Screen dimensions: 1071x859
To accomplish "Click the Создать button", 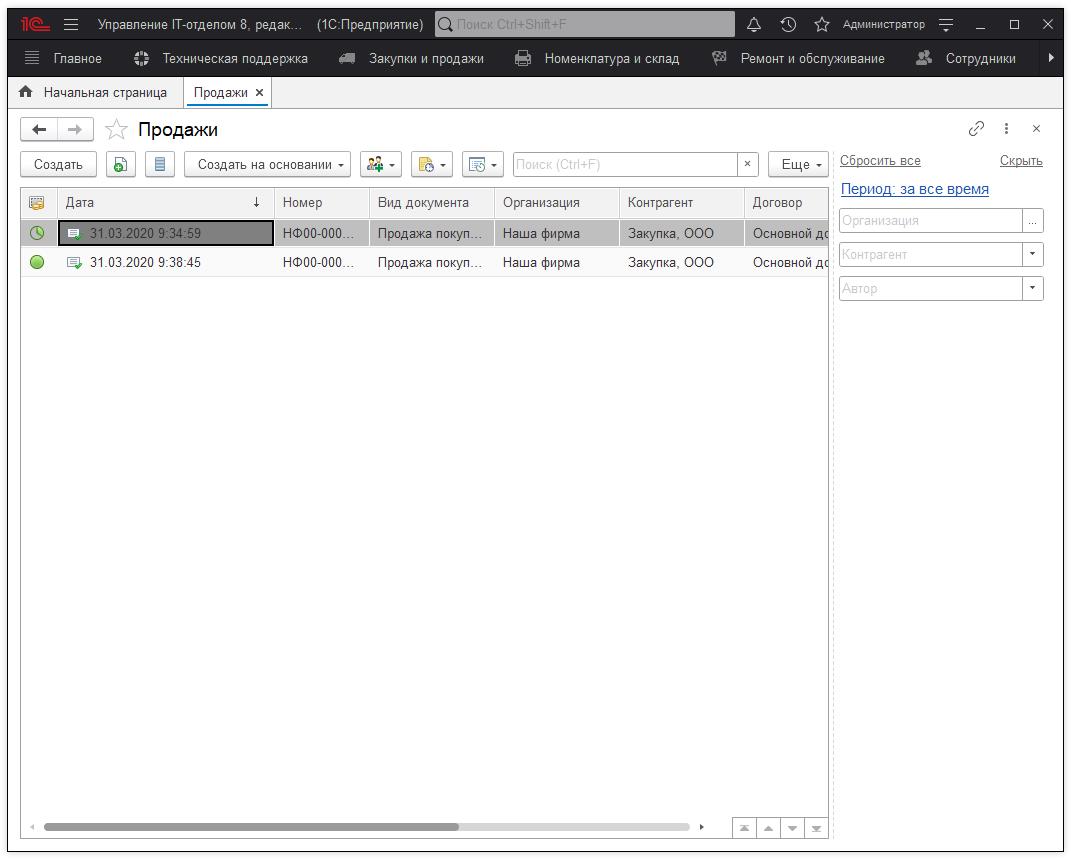I will tap(58, 165).
